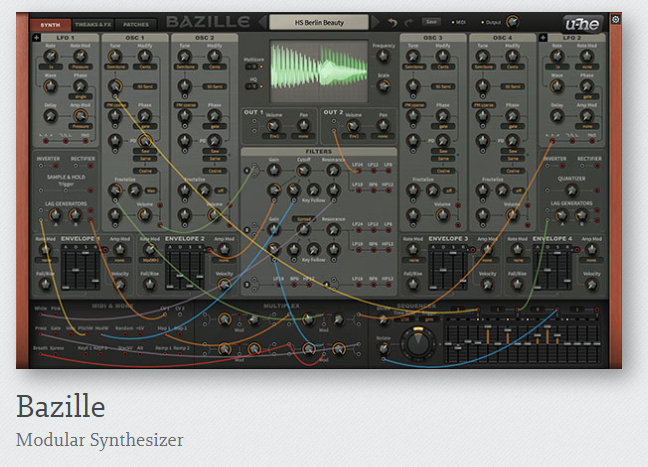Click the OSC 1 header label
Screen dimensions: 648x467
135,38
